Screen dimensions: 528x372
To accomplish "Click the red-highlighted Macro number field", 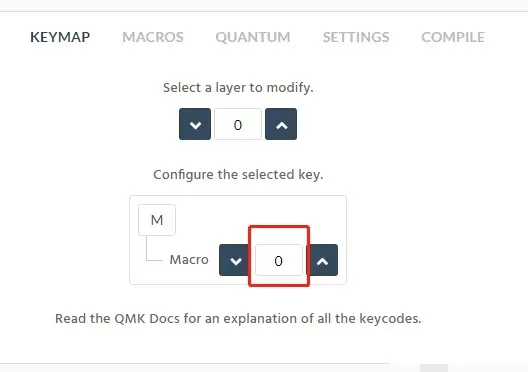I will (279, 260).
